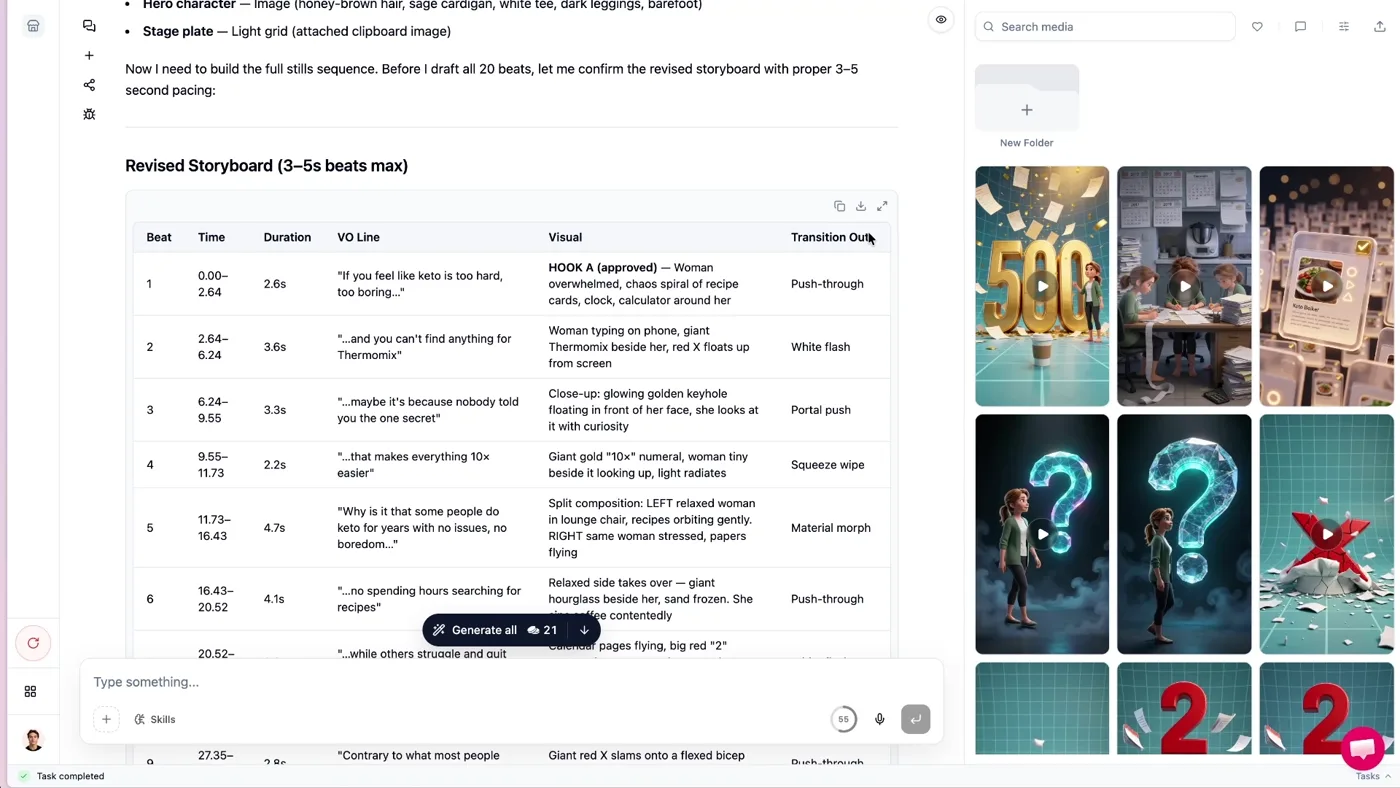The width and height of the screenshot is (1400, 788).
Task: Play the office desk video
Action: [1184, 286]
